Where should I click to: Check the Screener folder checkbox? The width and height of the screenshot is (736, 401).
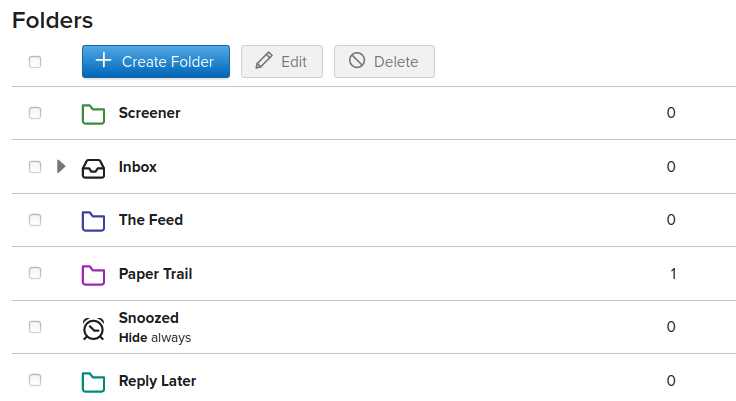[35, 113]
